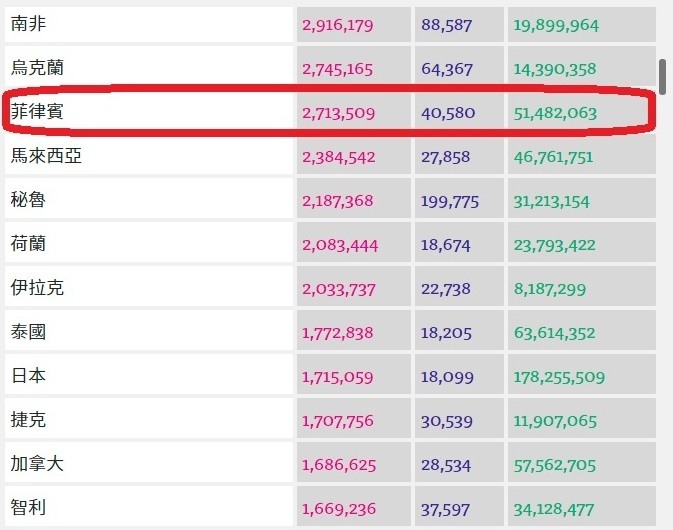Image resolution: width=673 pixels, height=530 pixels.
Task: Click the 泰國 row label
Action: 28,333
